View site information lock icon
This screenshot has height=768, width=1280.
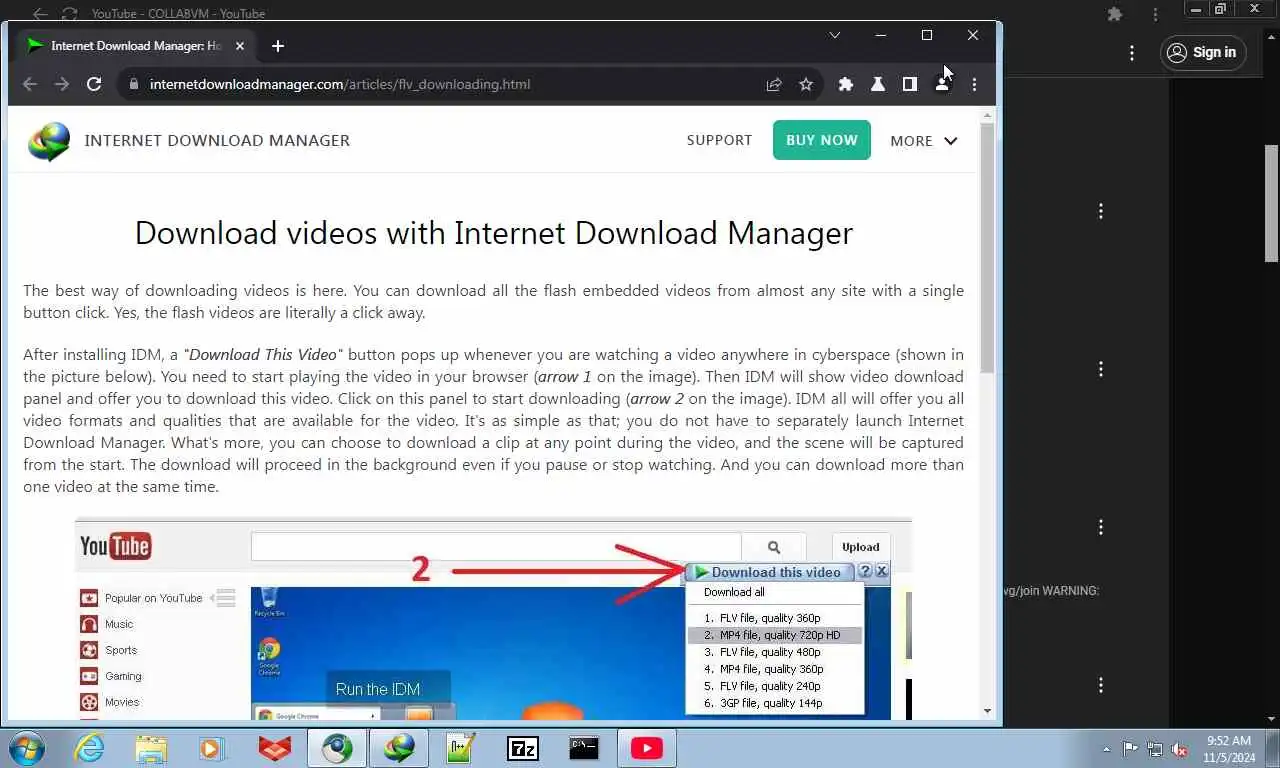(133, 84)
